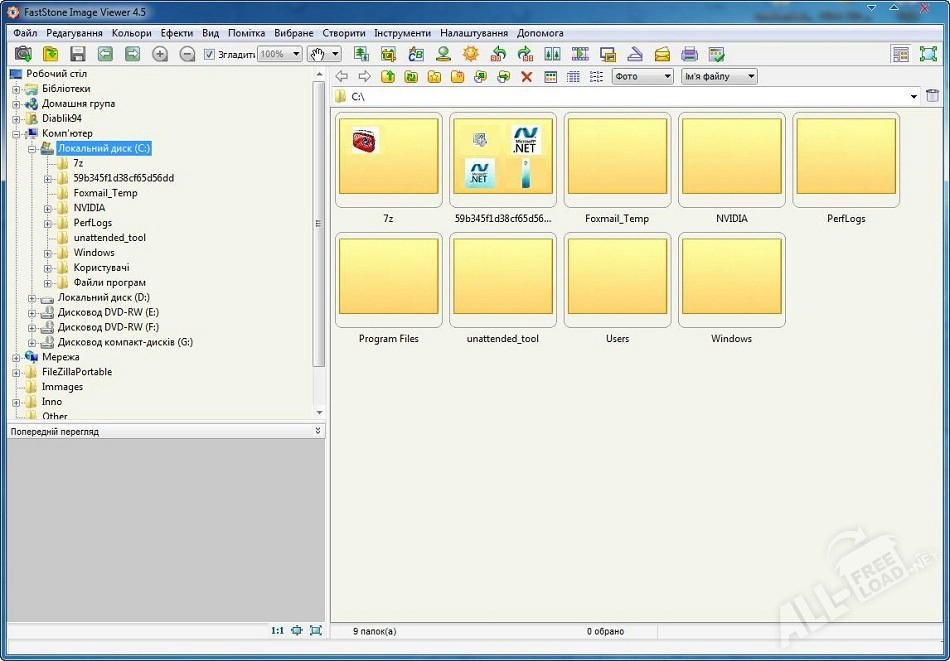This screenshot has height=661, width=950.
Task: Select the Користувачі folder in tree
Action: pos(101,268)
